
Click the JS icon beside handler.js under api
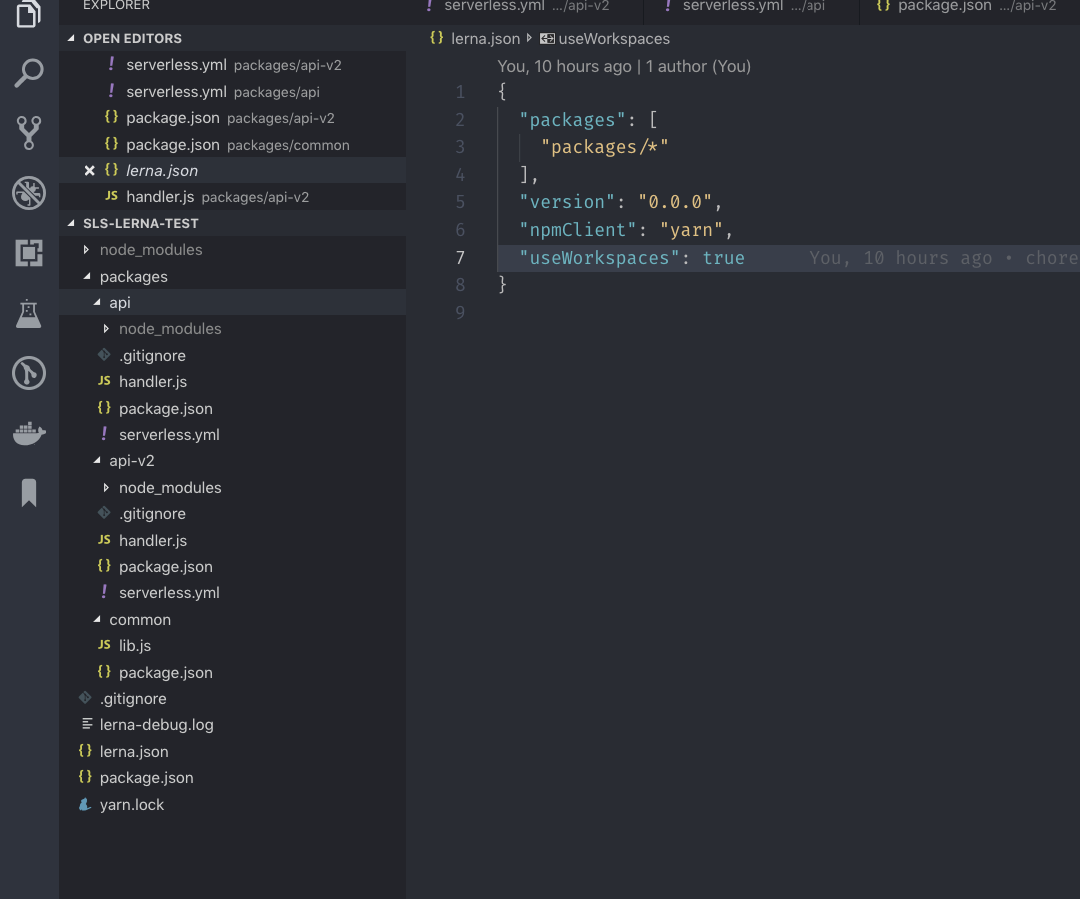(x=102, y=381)
